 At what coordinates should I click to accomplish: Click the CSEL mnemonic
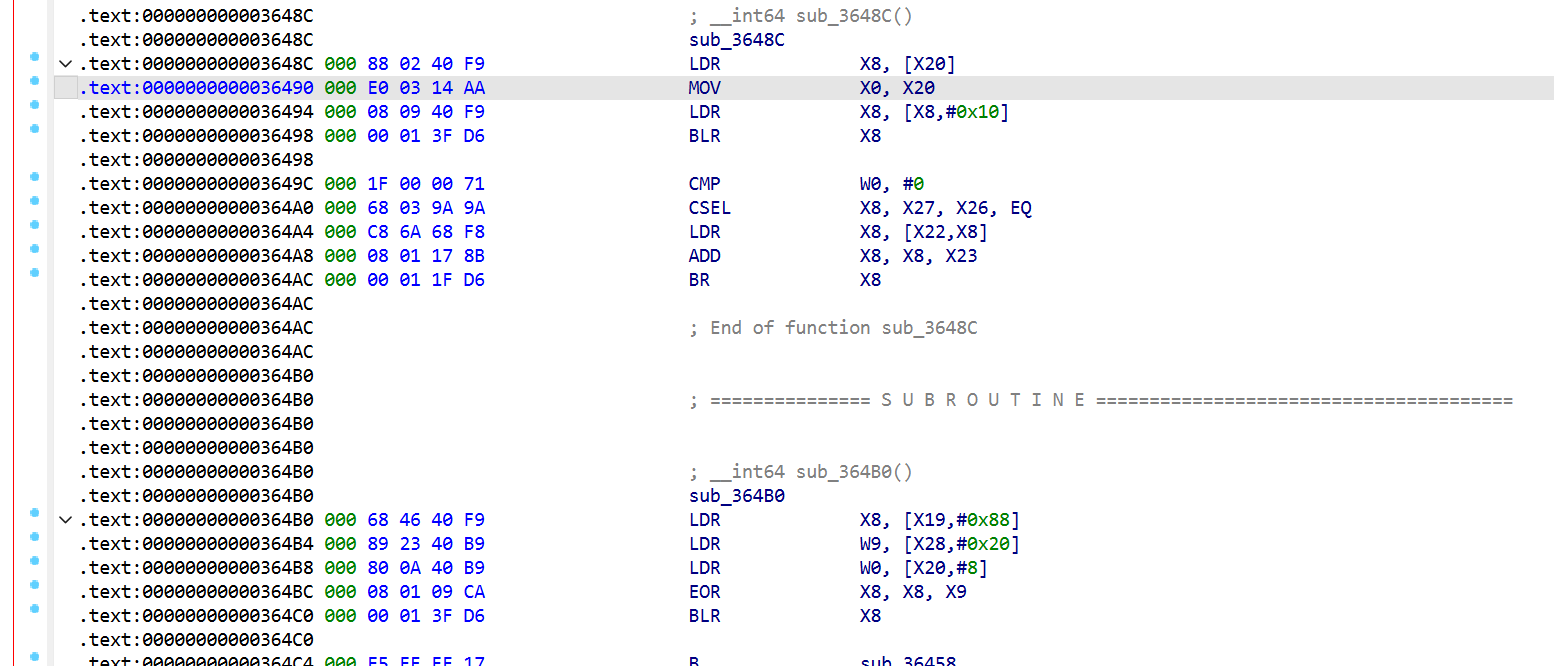click(710, 208)
